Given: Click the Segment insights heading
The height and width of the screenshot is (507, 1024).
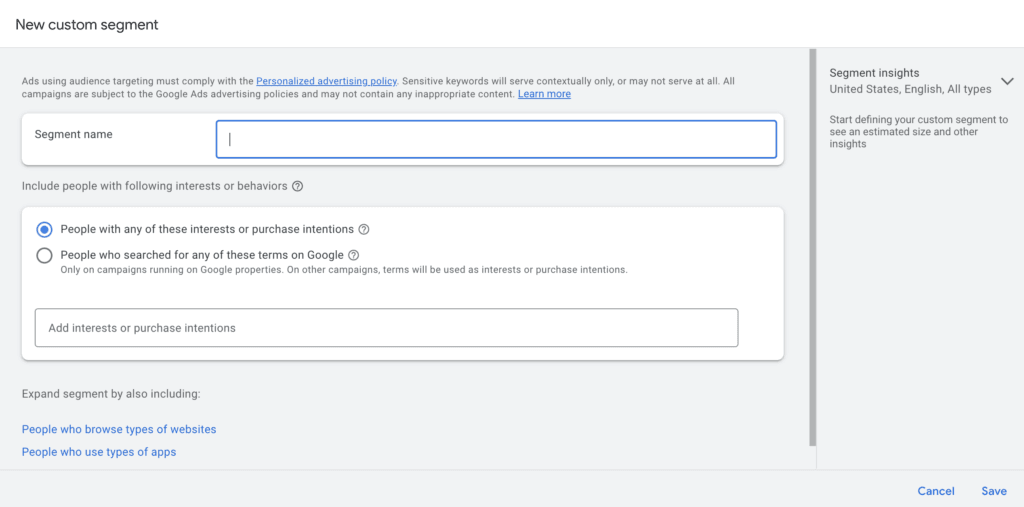Looking at the screenshot, I should tap(874, 73).
